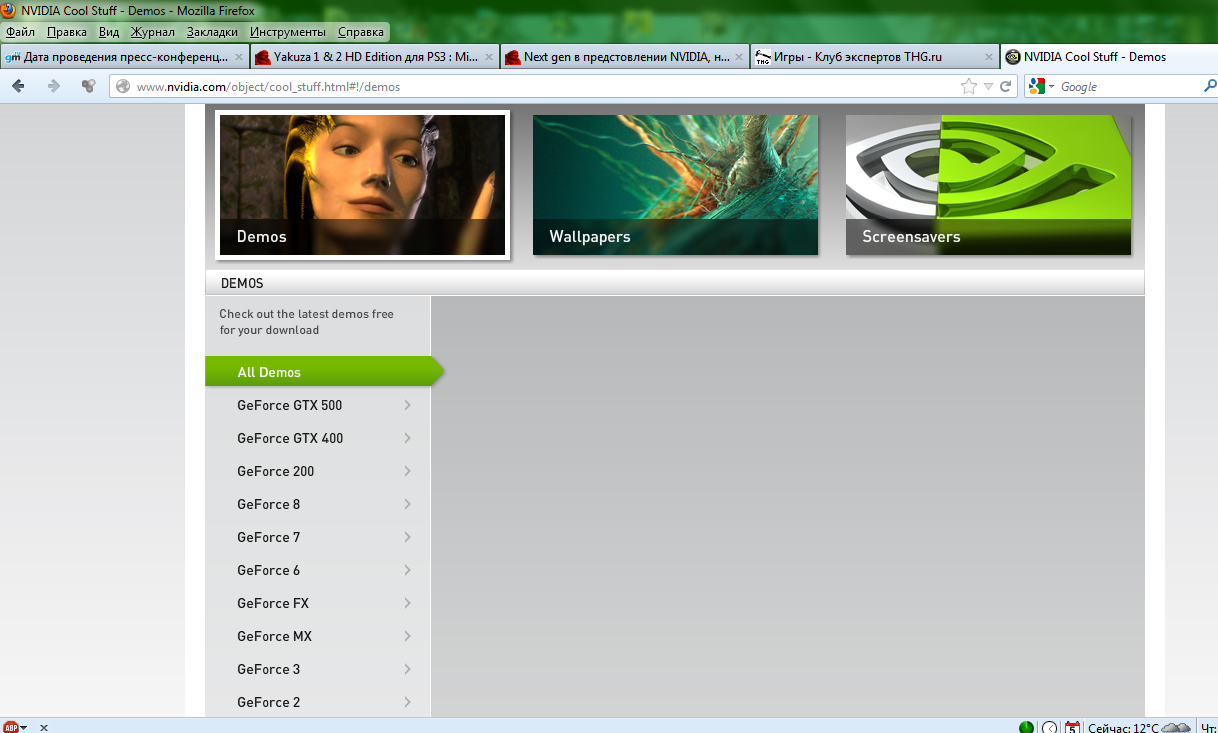Screen dimensions: 1218x733
Task: Click the Google search engine icon
Action: pos(1036,87)
